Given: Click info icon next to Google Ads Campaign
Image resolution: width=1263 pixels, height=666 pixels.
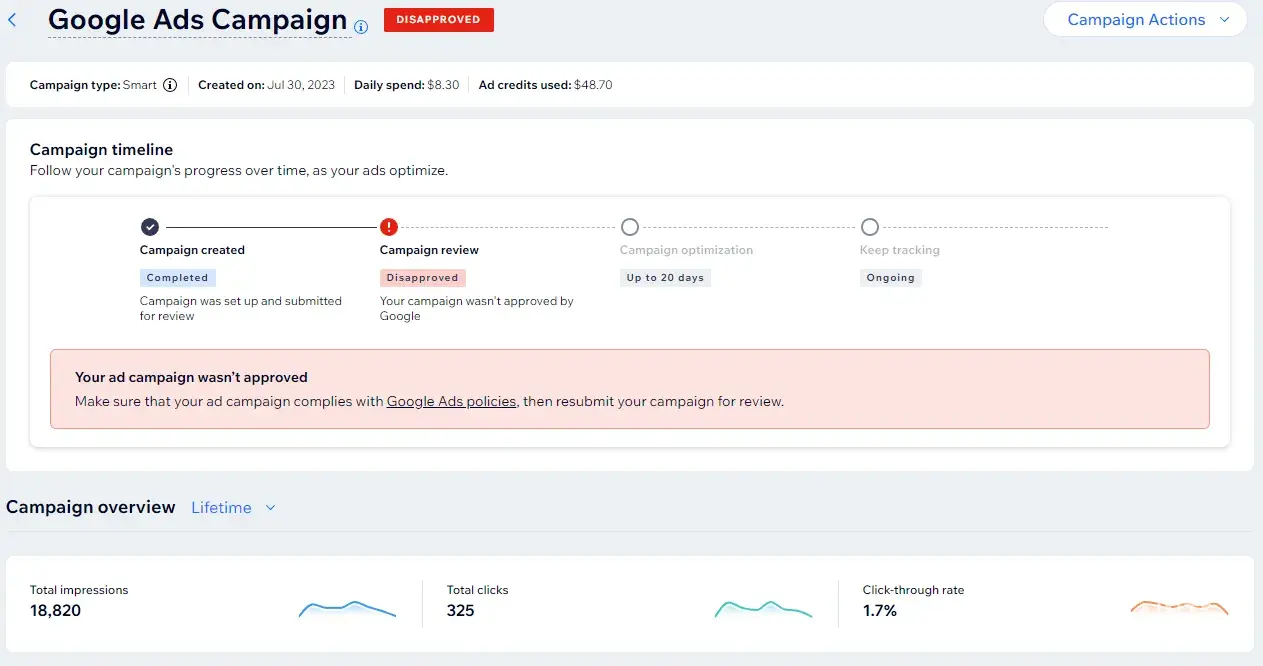Looking at the screenshot, I should tap(361, 27).
